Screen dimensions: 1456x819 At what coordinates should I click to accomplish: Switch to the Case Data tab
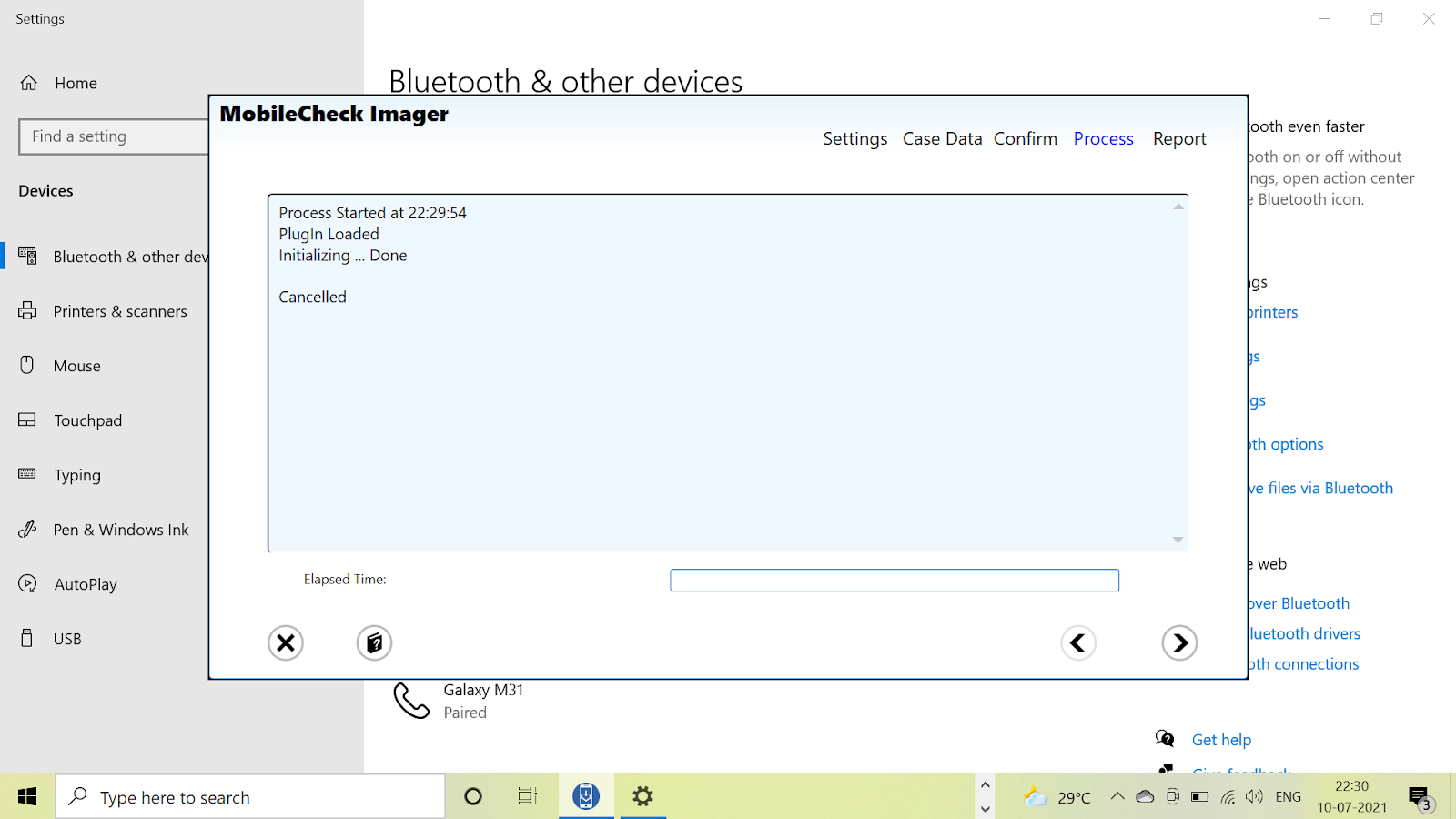coord(942,139)
